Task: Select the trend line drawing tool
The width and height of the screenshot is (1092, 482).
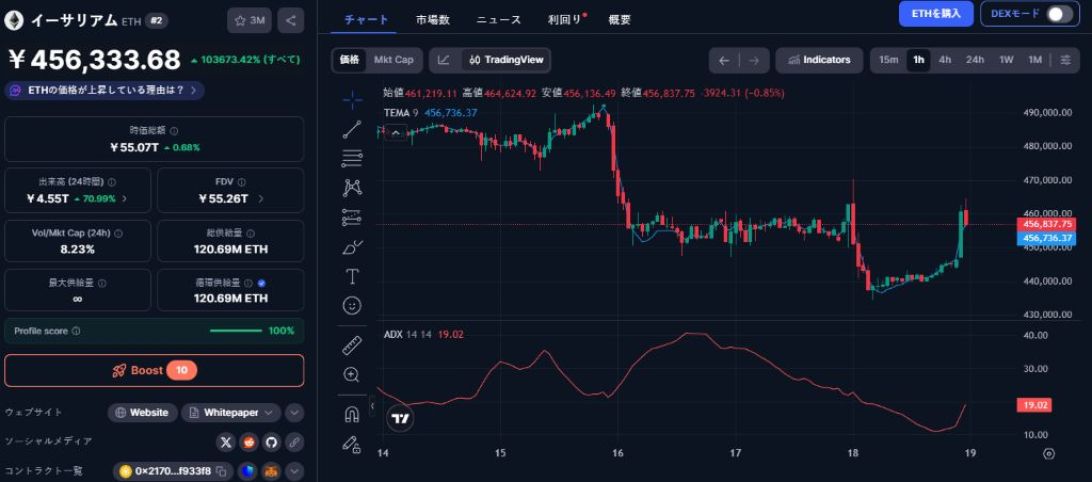Action: pos(352,130)
